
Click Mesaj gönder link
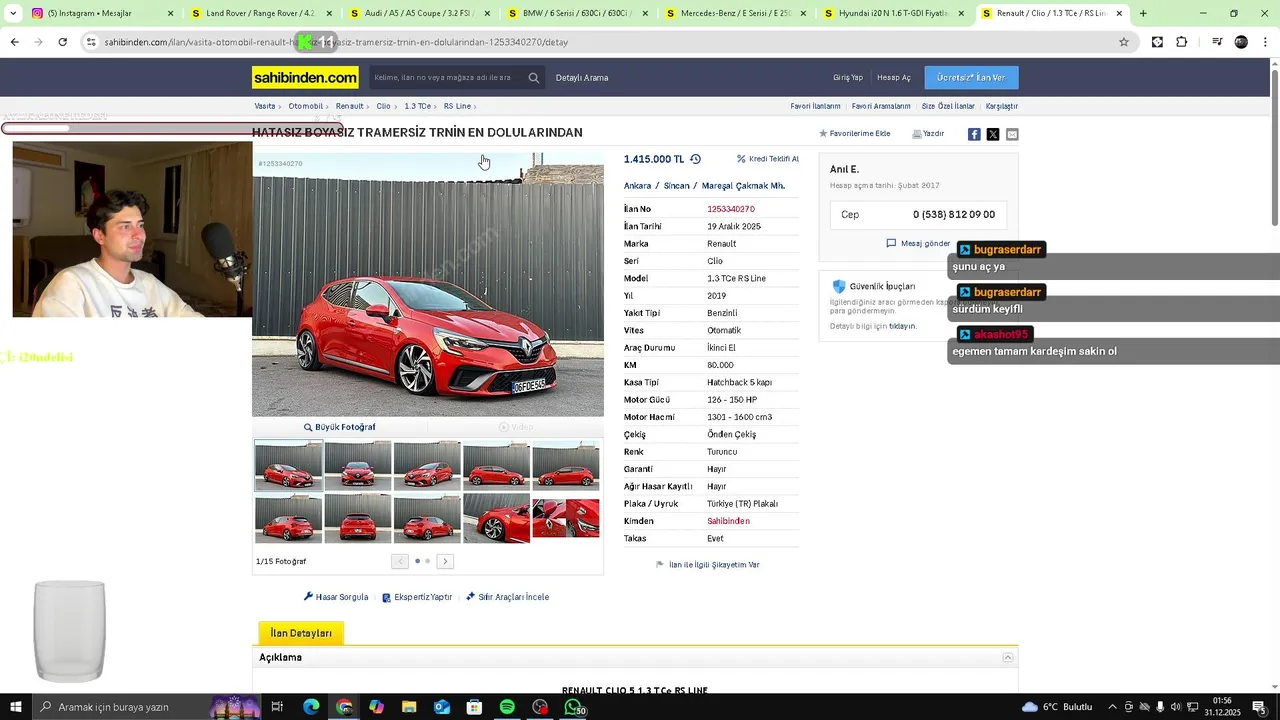coord(918,243)
